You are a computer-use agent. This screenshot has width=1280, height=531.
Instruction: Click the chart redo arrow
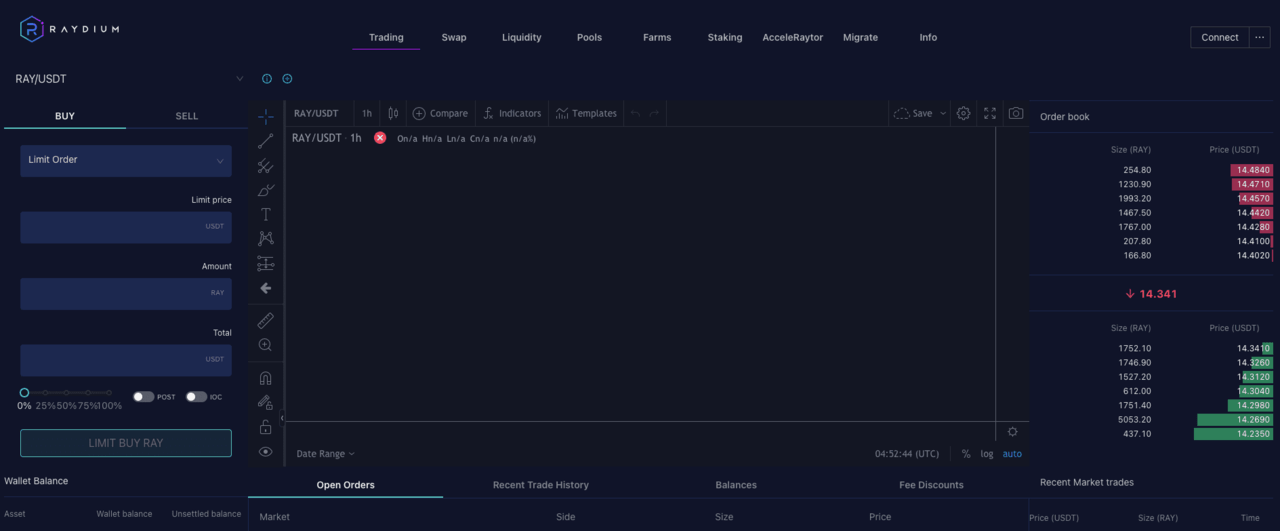(x=655, y=113)
